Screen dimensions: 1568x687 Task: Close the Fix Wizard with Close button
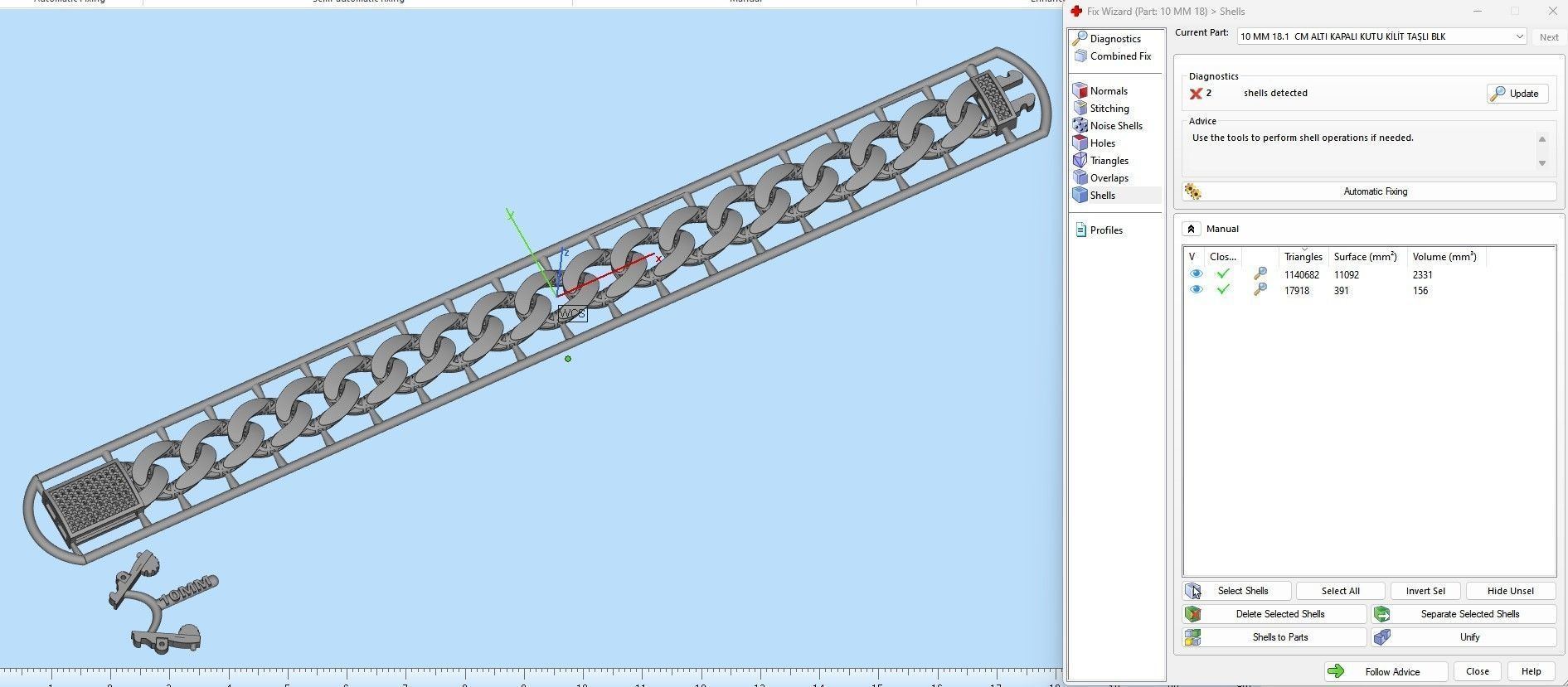point(1478,671)
